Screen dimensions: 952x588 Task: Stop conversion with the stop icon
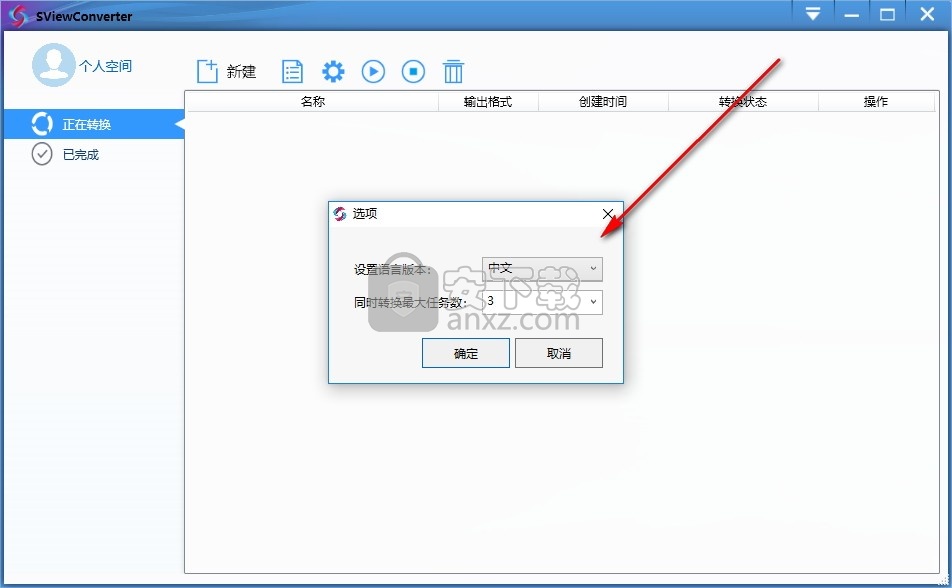[413, 72]
